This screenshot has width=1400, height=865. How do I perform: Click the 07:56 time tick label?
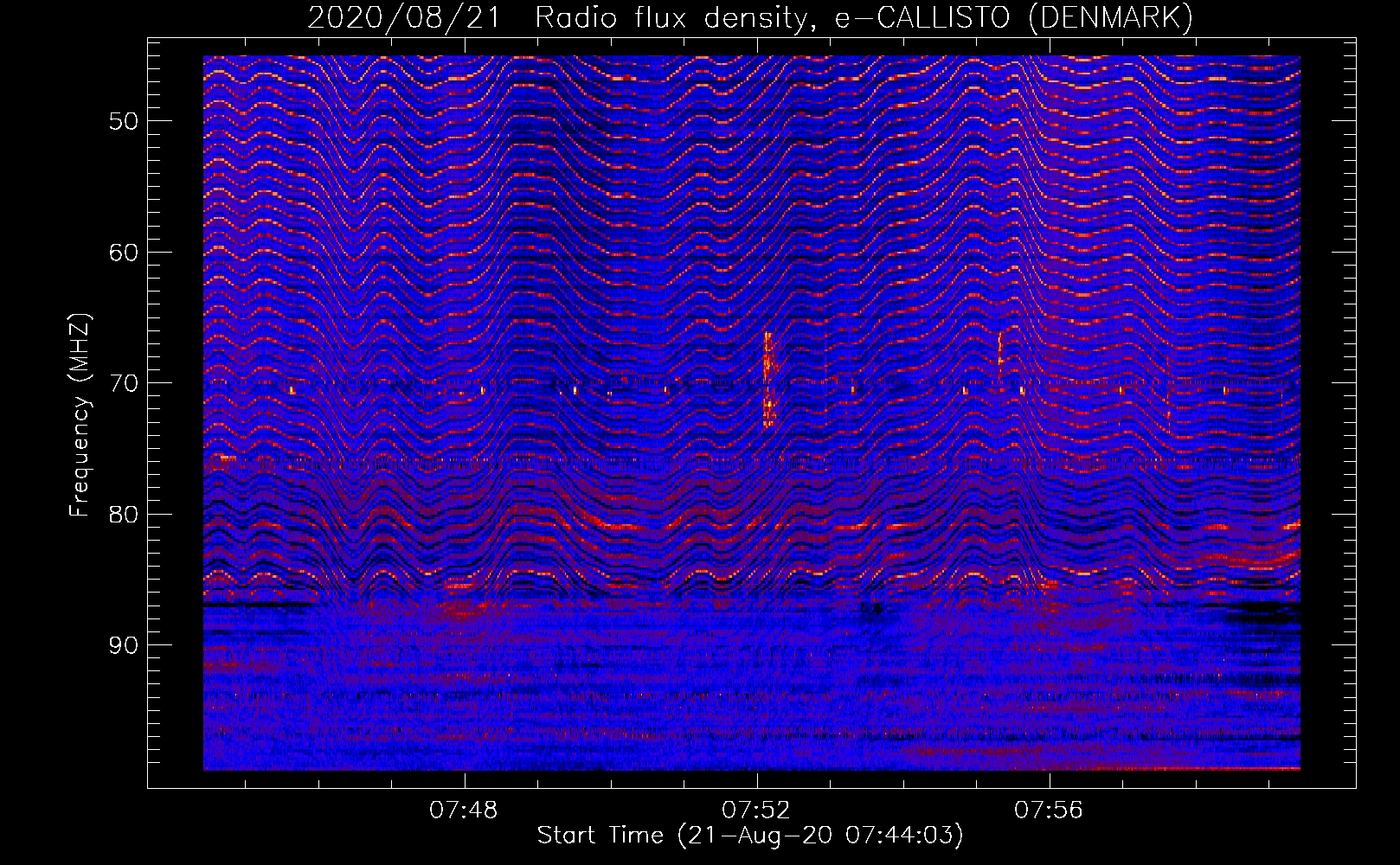[x=1049, y=810]
